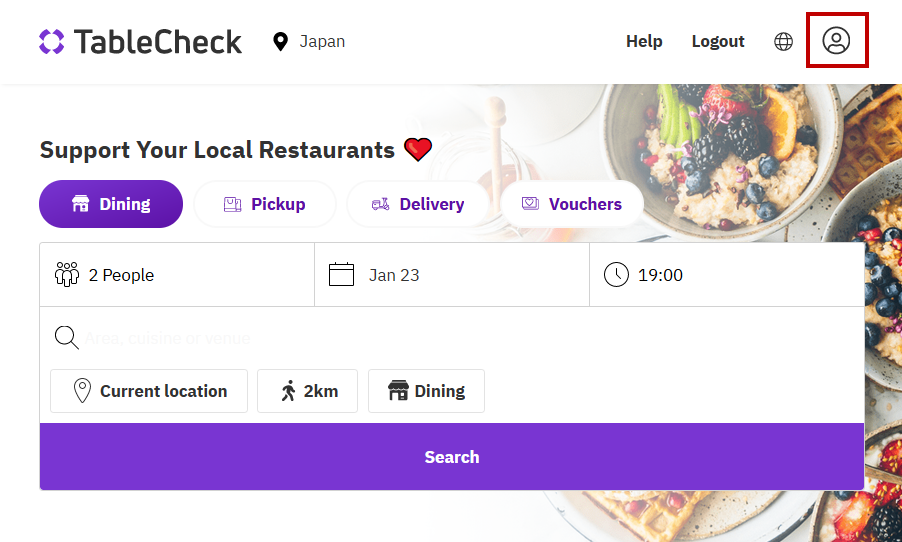Open the user account profile icon
Viewport: 902px width, 542px height.
pyautogui.click(x=836, y=40)
